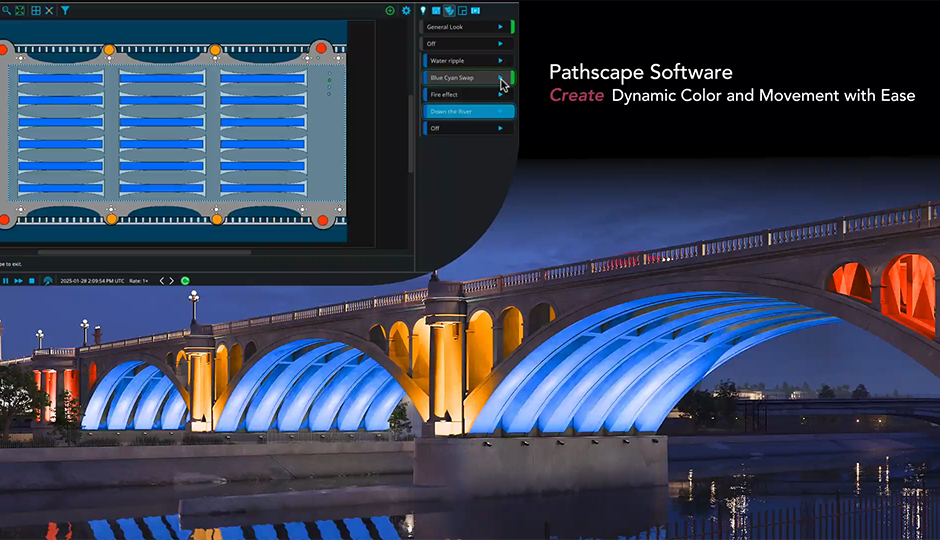Click the green refresh icon in playback bar
The image size is (940, 540).
click(x=185, y=281)
